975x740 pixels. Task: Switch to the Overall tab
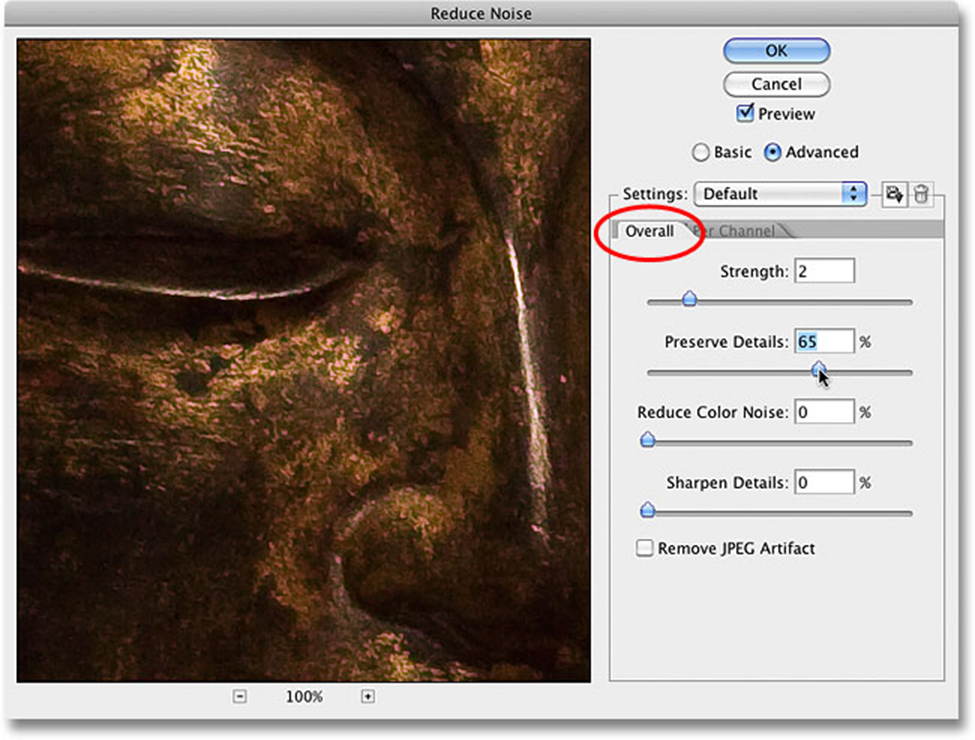coord(649,231)
